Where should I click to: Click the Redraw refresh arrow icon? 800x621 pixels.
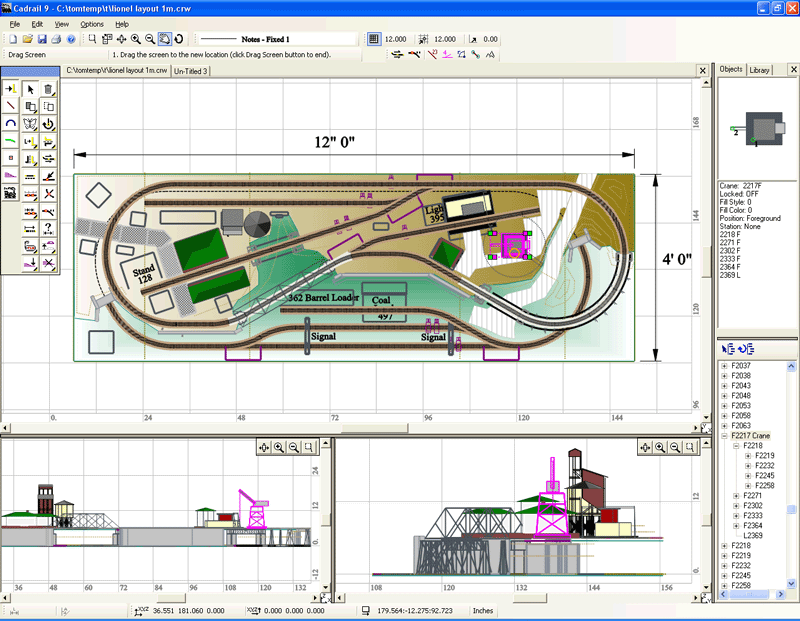point(179,39)
